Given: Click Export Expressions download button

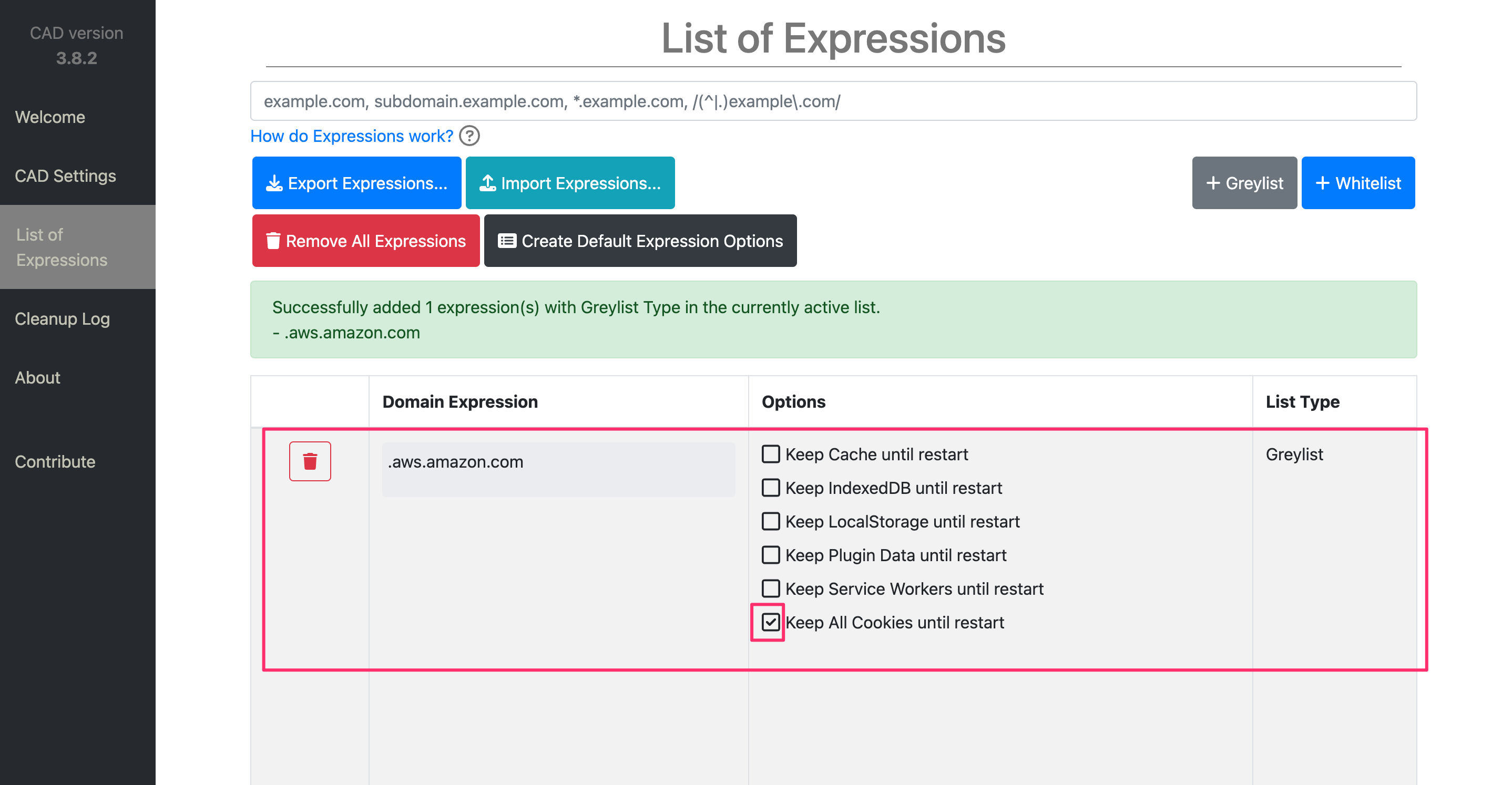Looking at the screenshot, I should pyautogui.click(x=357, y=183).
